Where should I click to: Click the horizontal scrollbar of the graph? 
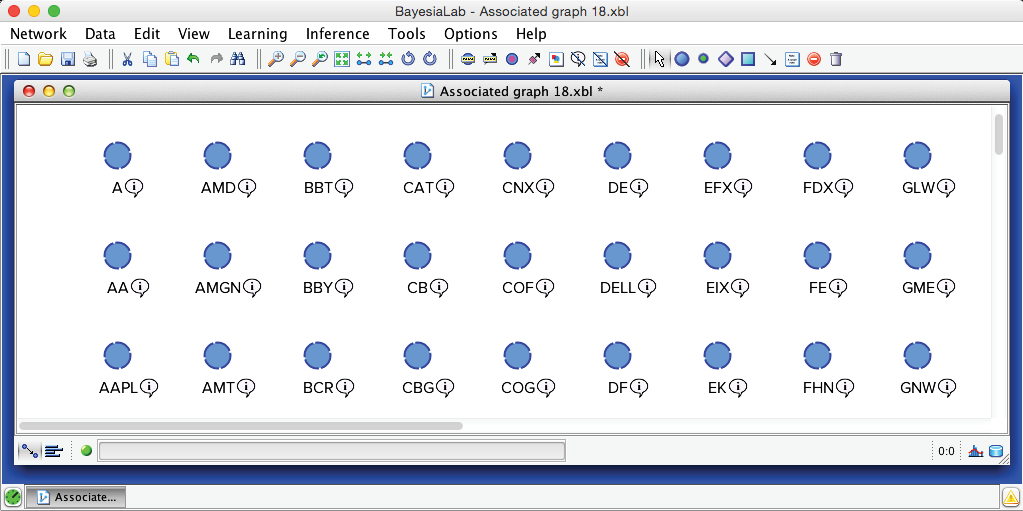pyautogui.click(x=240, y=426)
